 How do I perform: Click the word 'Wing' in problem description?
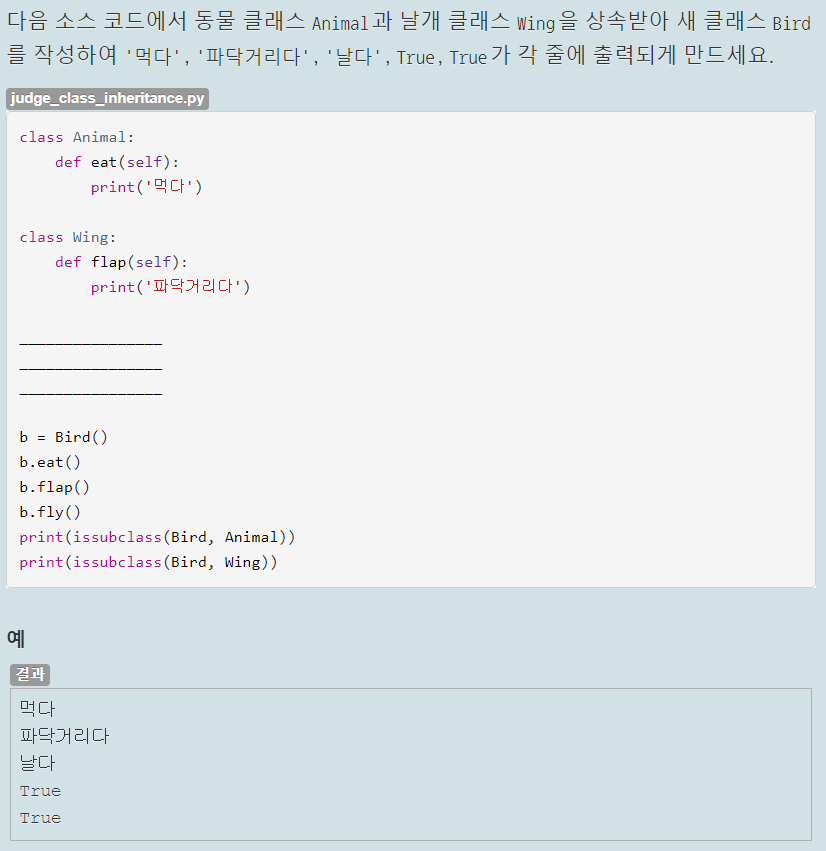coord(536,24)
